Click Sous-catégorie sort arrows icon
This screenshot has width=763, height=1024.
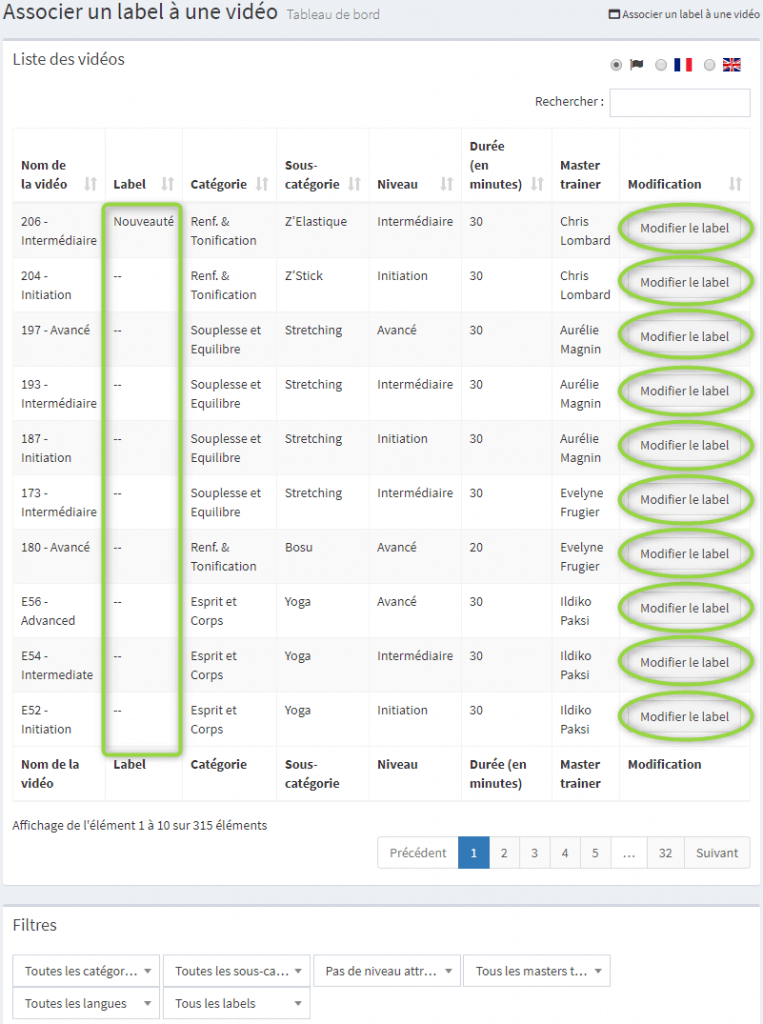coord(355,184)
